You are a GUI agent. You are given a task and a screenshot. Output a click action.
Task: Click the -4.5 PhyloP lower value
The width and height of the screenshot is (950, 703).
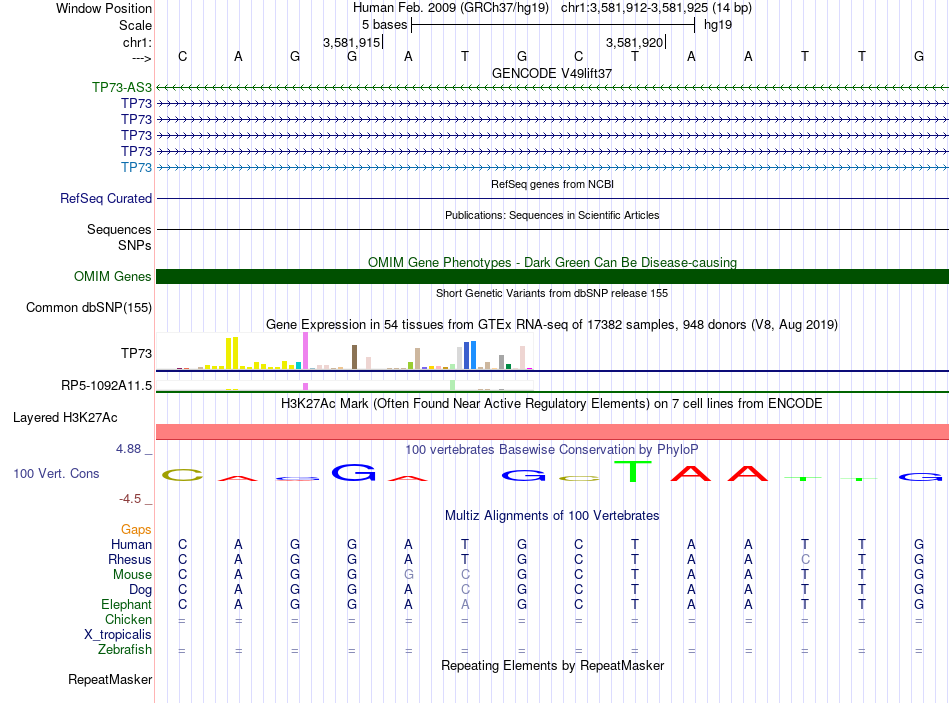(x=130, y=499)
